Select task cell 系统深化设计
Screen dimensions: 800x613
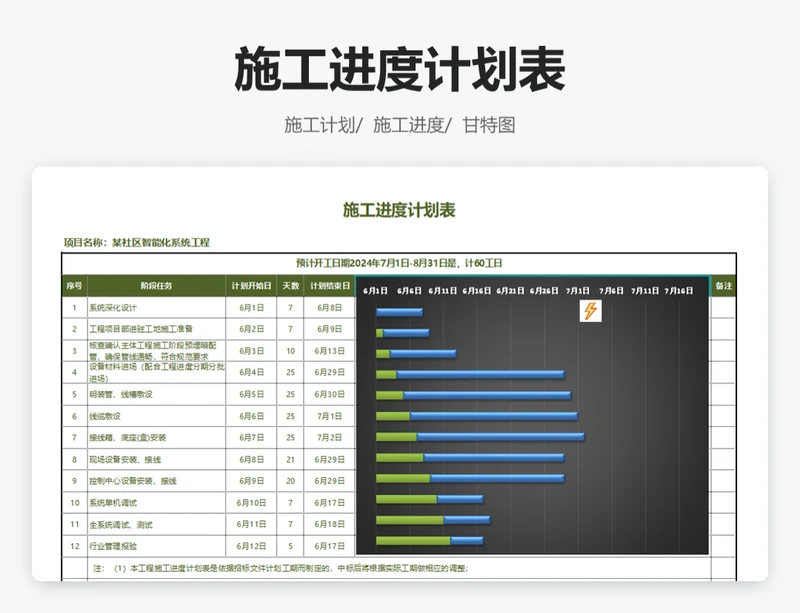pos(157,308)
